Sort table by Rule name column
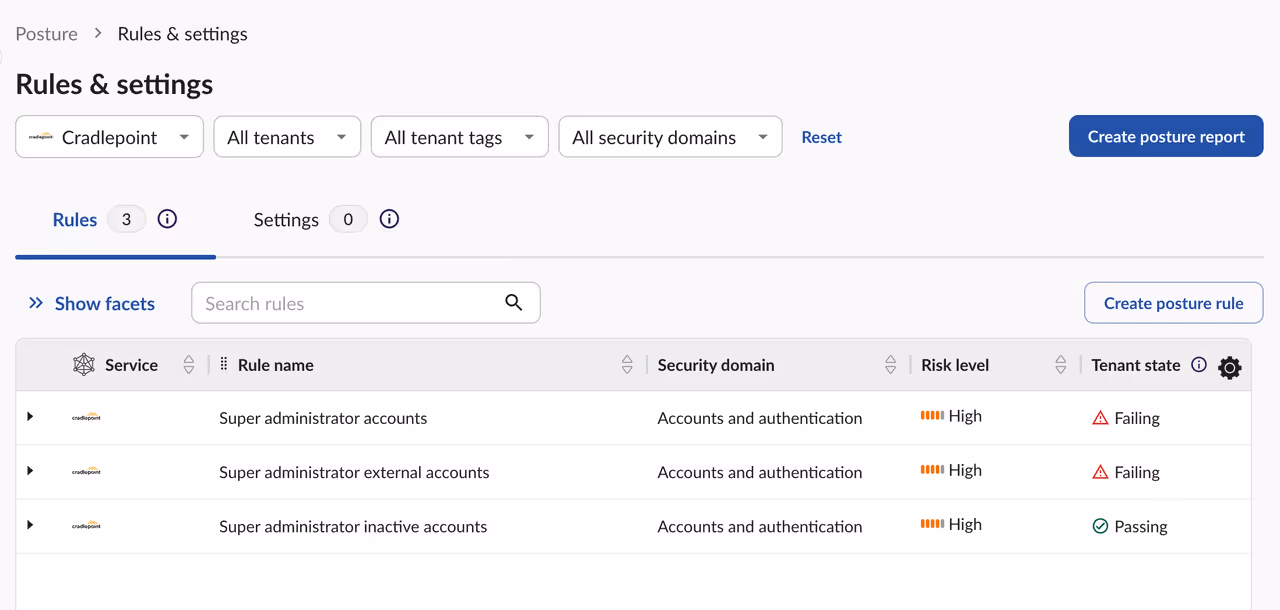1280x610 pixels. pos(627,365)
